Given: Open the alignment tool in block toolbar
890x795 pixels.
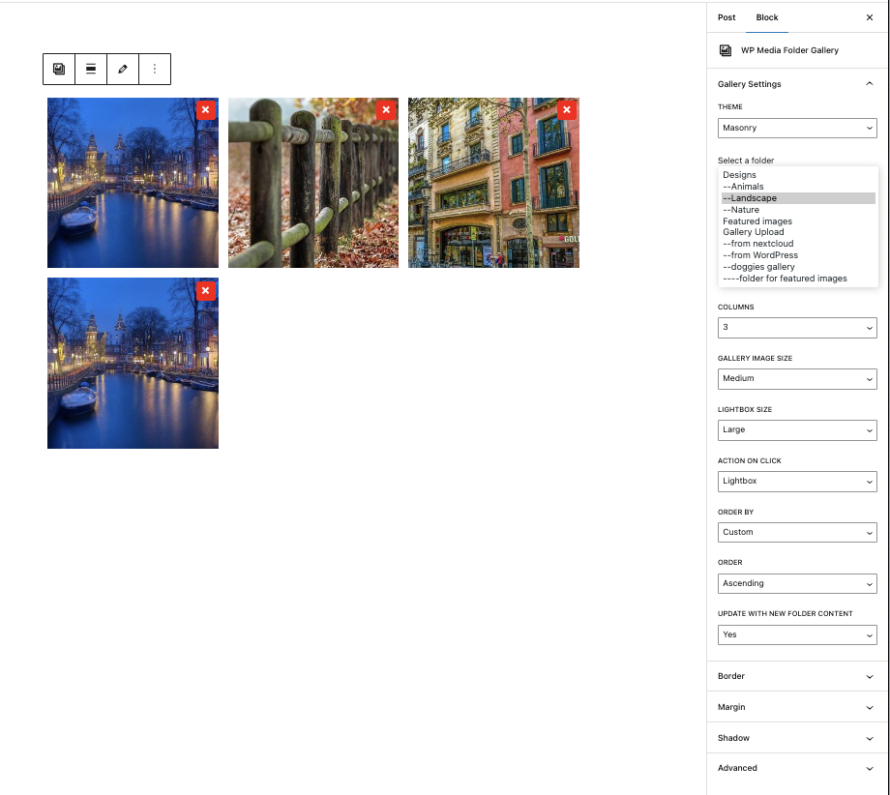Looking at the screenshot, I should click(x=91, y=69).
